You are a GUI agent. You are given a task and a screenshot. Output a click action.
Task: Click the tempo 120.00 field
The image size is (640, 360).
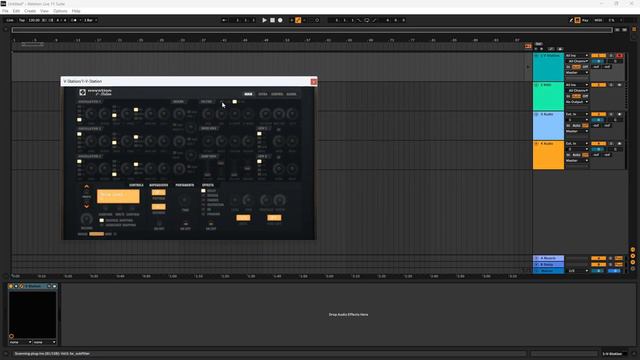coord(34,20)
